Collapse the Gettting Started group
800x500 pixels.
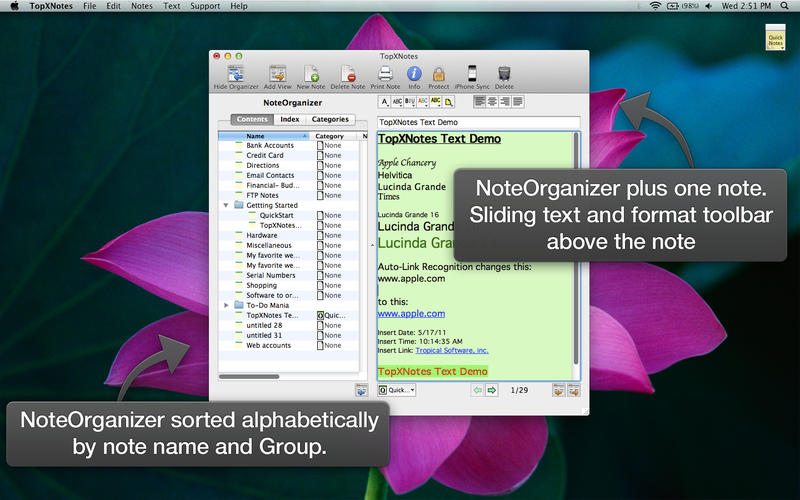[226, 205]
